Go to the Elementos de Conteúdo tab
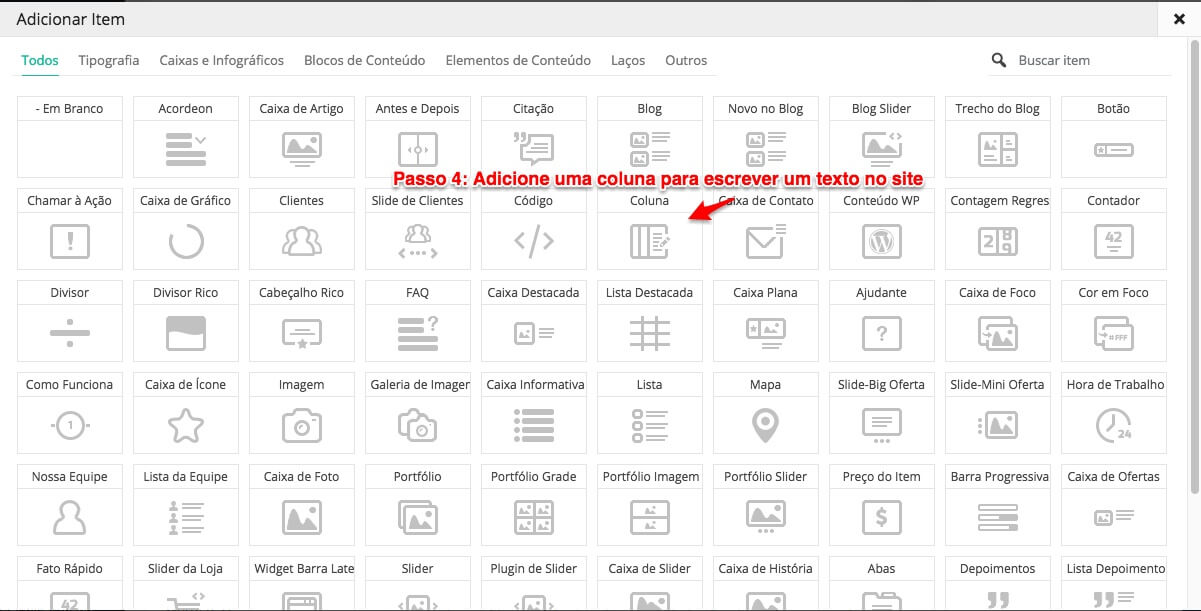This screenshot has width=1201, height=611. (x=518, y=60)
